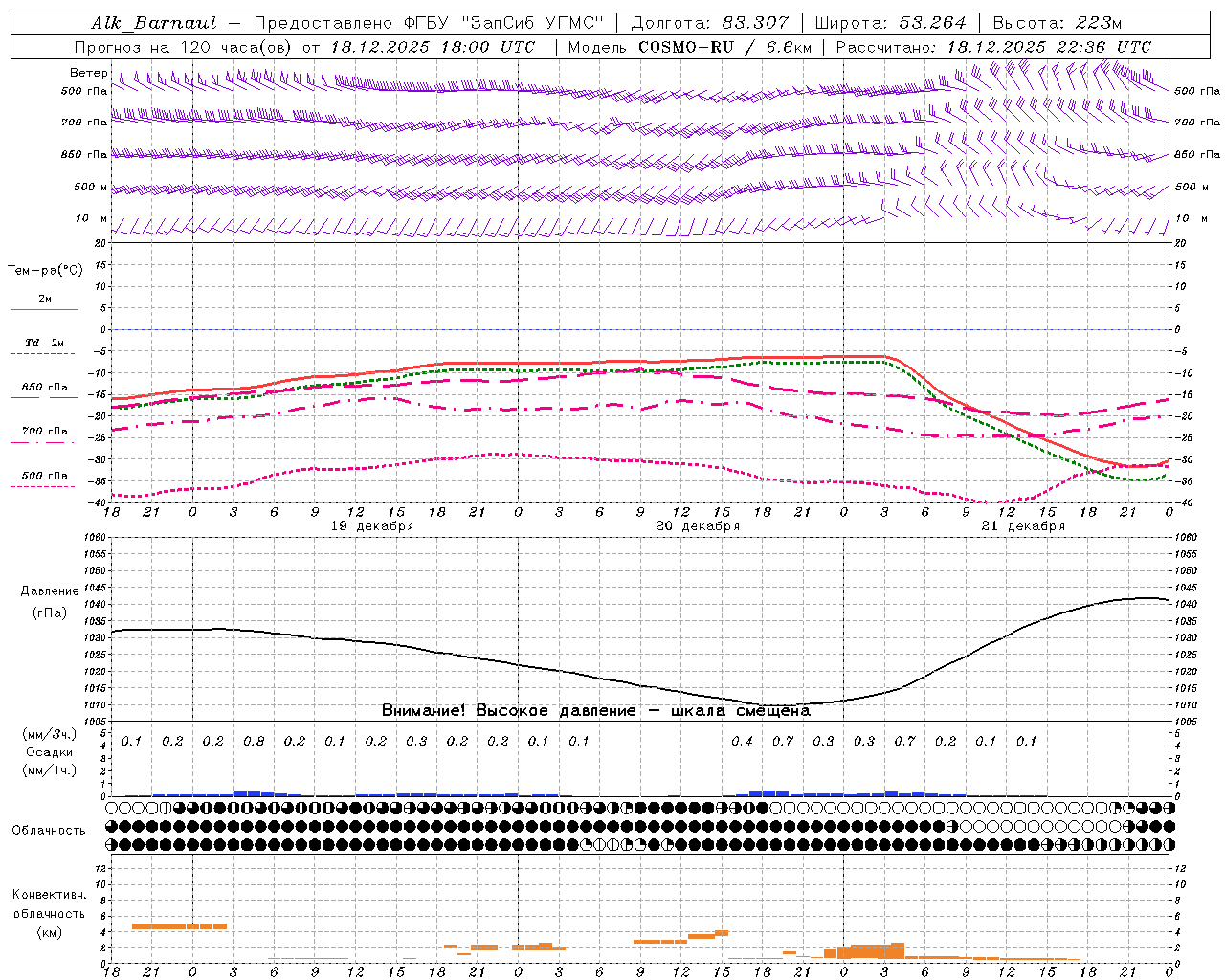Viewport: 1225px width, 980px height.
Task: Click the "Тем-ра(°C)" temperature axis label
Action: (45, 271)
